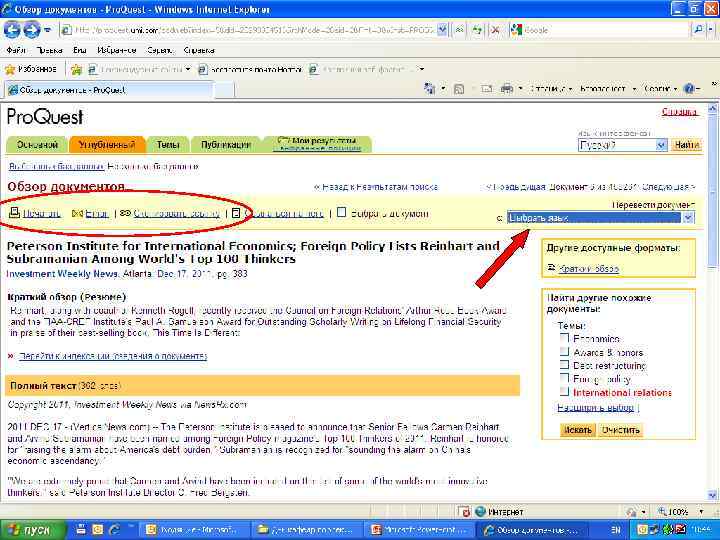Screen dimensions: 720x540
Task: Select the Обзор документов - ProQuest browser tab
Action: pyautogui.click(x=109, y=90)
